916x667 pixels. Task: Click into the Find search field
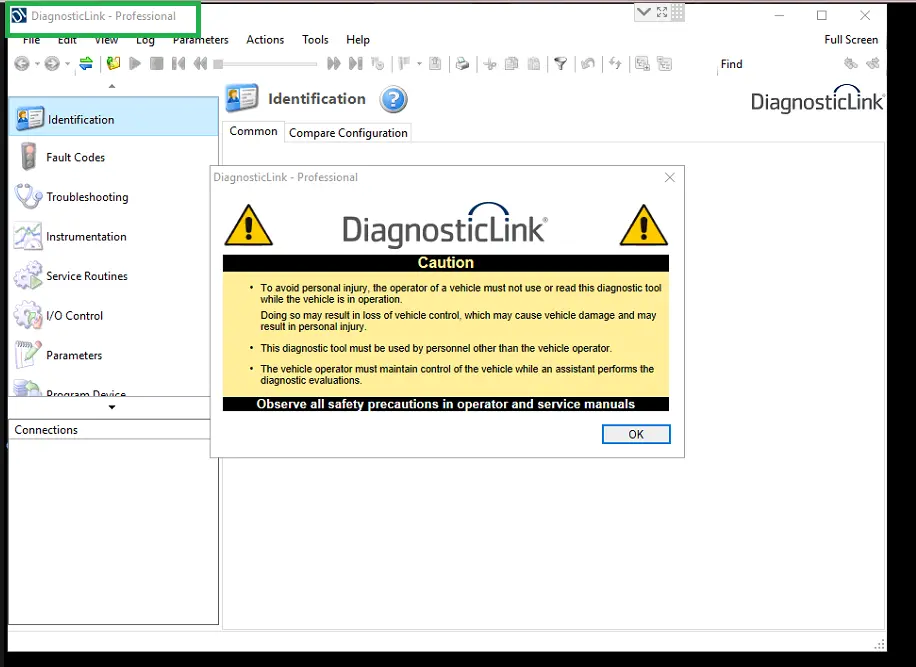(x=792, y=64)
